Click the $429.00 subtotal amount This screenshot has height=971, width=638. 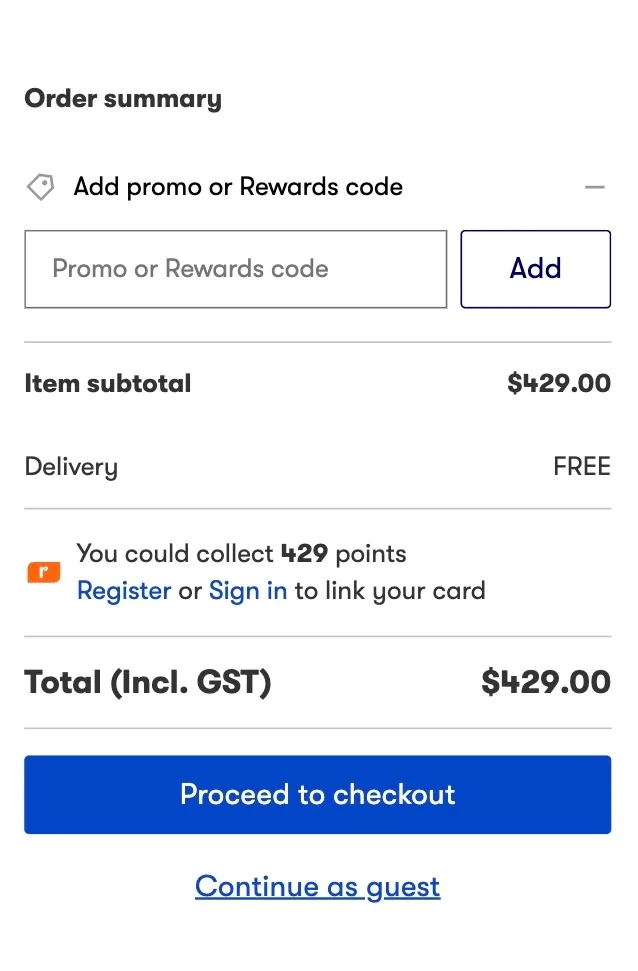558,383
